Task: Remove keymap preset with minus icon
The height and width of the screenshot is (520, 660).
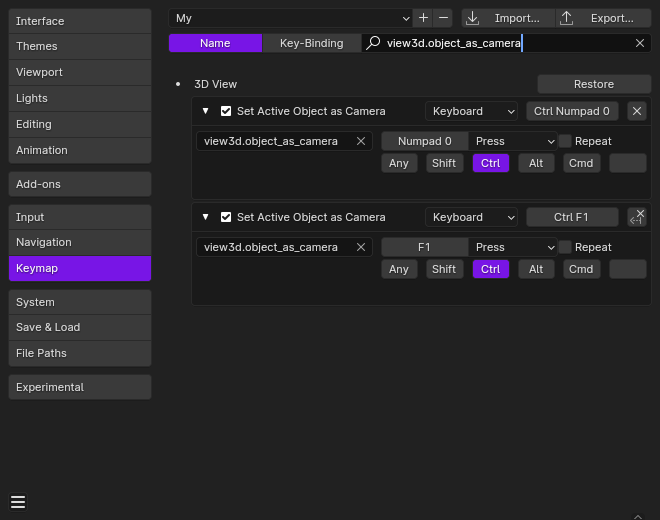Action: point(443,18)
